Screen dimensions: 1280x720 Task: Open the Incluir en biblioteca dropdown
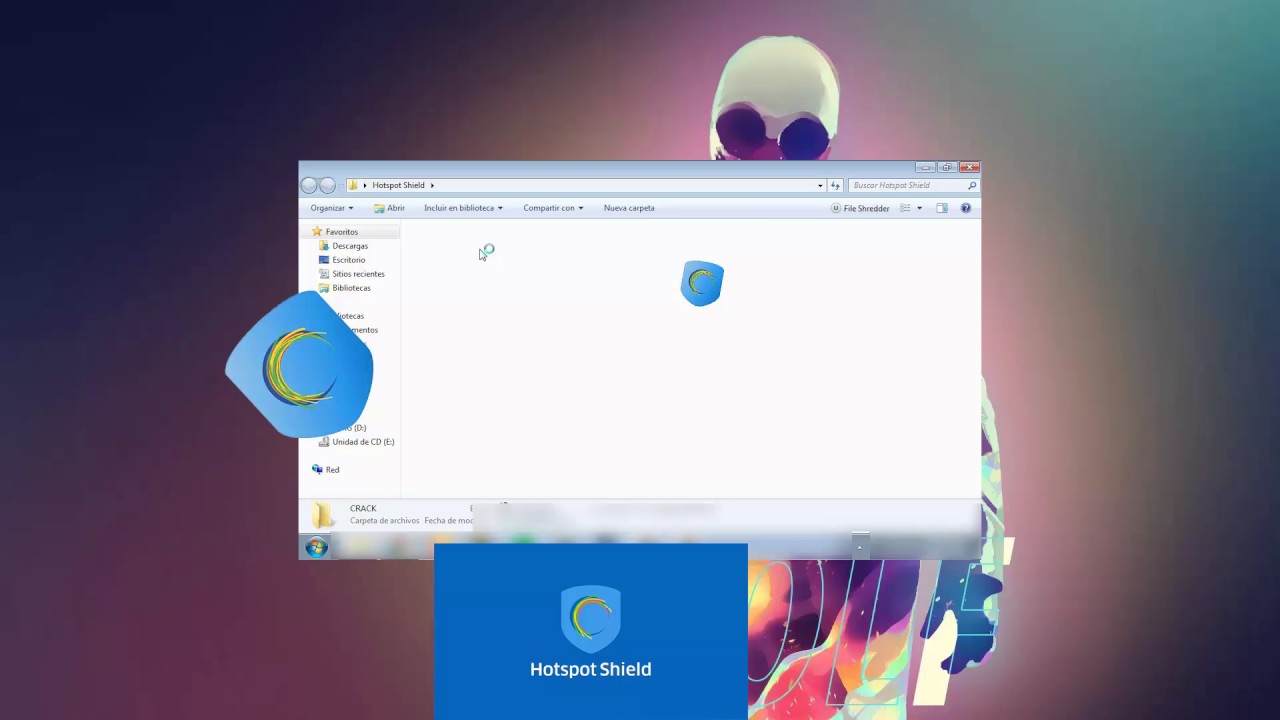click(463, 208)
